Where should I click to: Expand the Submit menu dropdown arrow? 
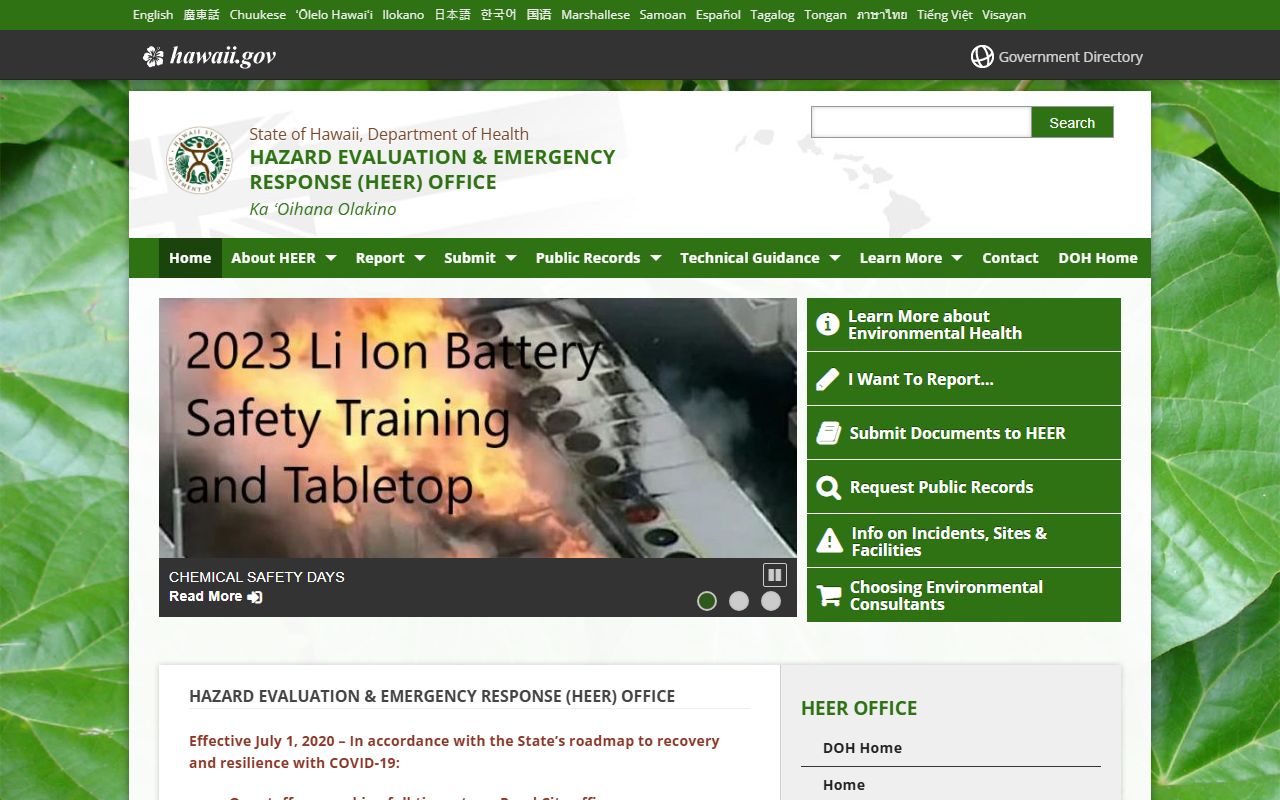(511, 258)
